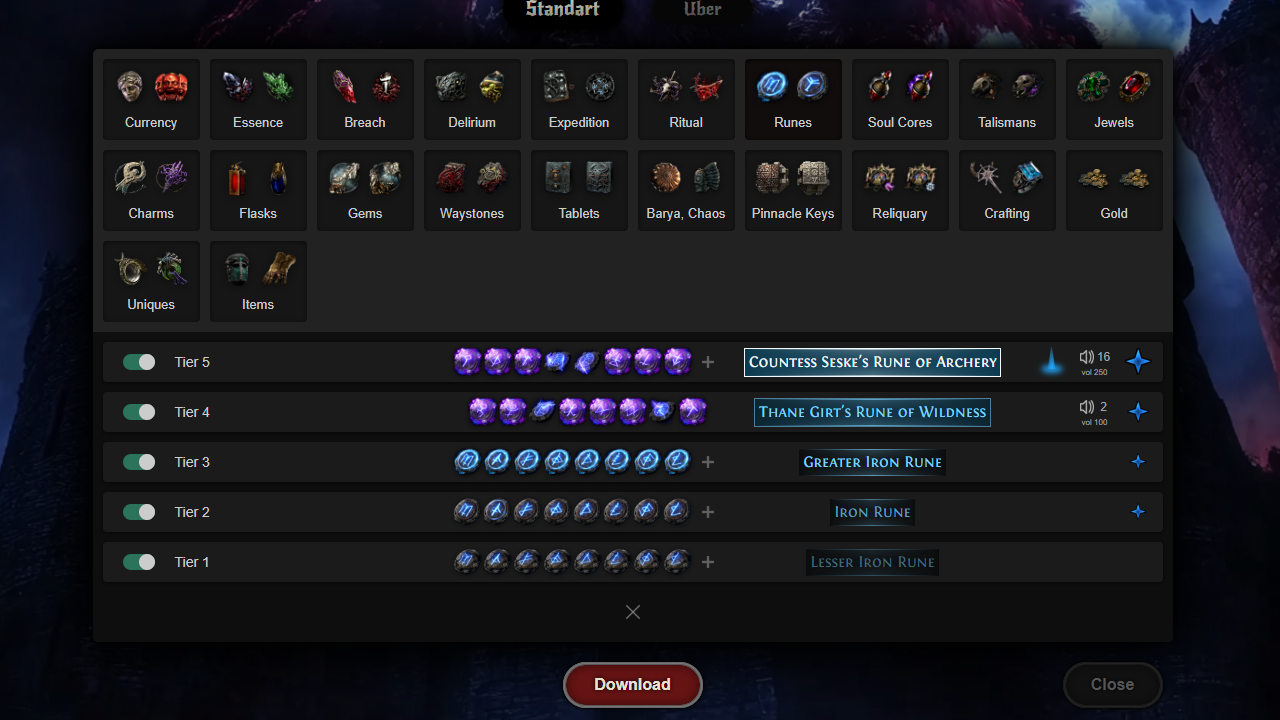This screenshot has width=1280, height=720.
Task: Click the blue beam effect icon on Tier 5
Action: point(1052,362)
